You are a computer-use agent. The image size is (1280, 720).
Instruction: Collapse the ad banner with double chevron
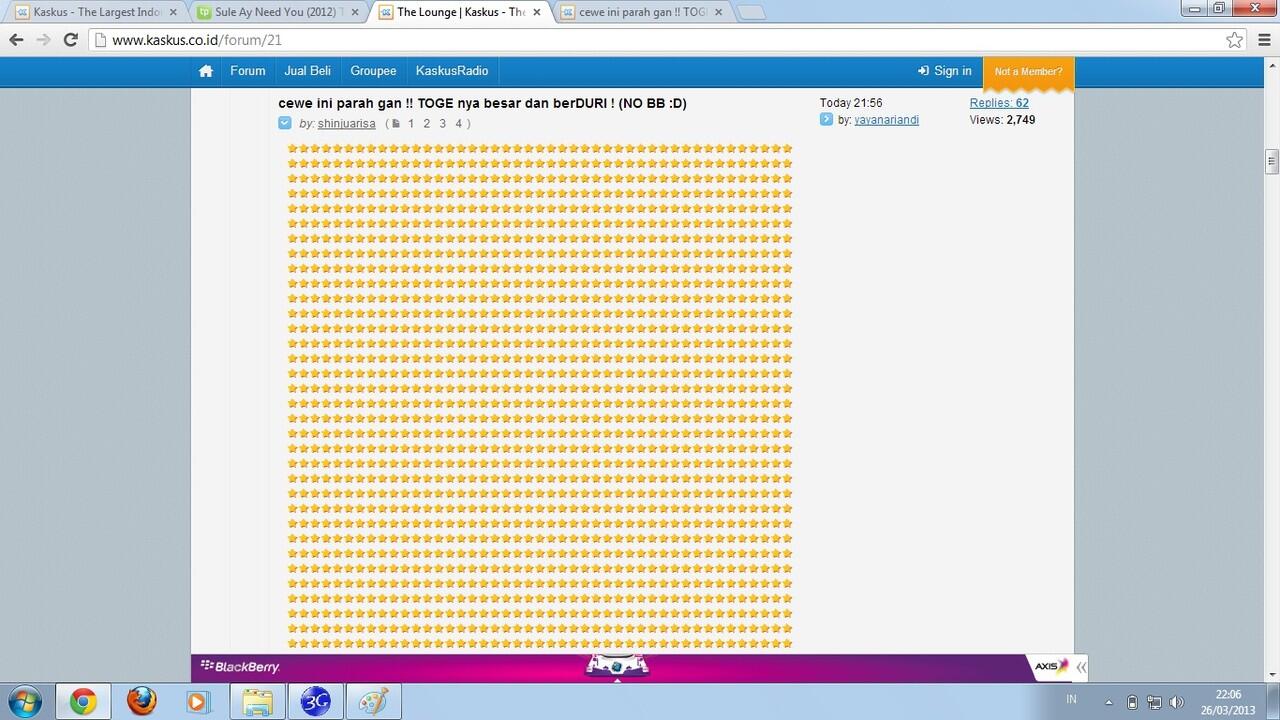coord(1081,667)
